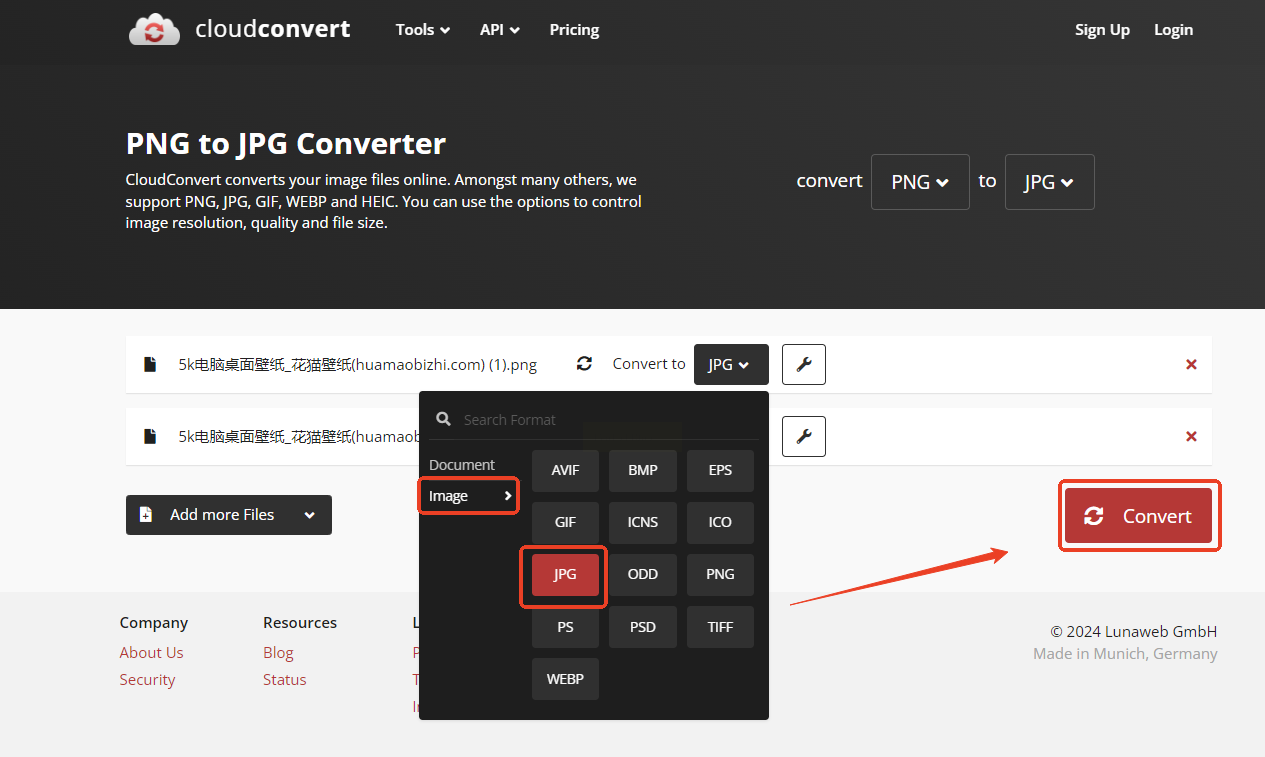1265x757 pixels.
Task: Choose the WEBP format
Action: 565,679
